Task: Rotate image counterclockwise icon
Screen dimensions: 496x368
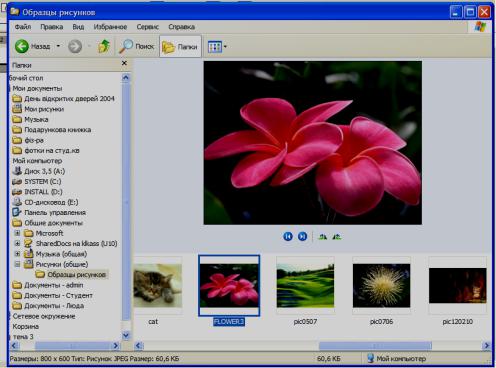Action: [337, 237]
